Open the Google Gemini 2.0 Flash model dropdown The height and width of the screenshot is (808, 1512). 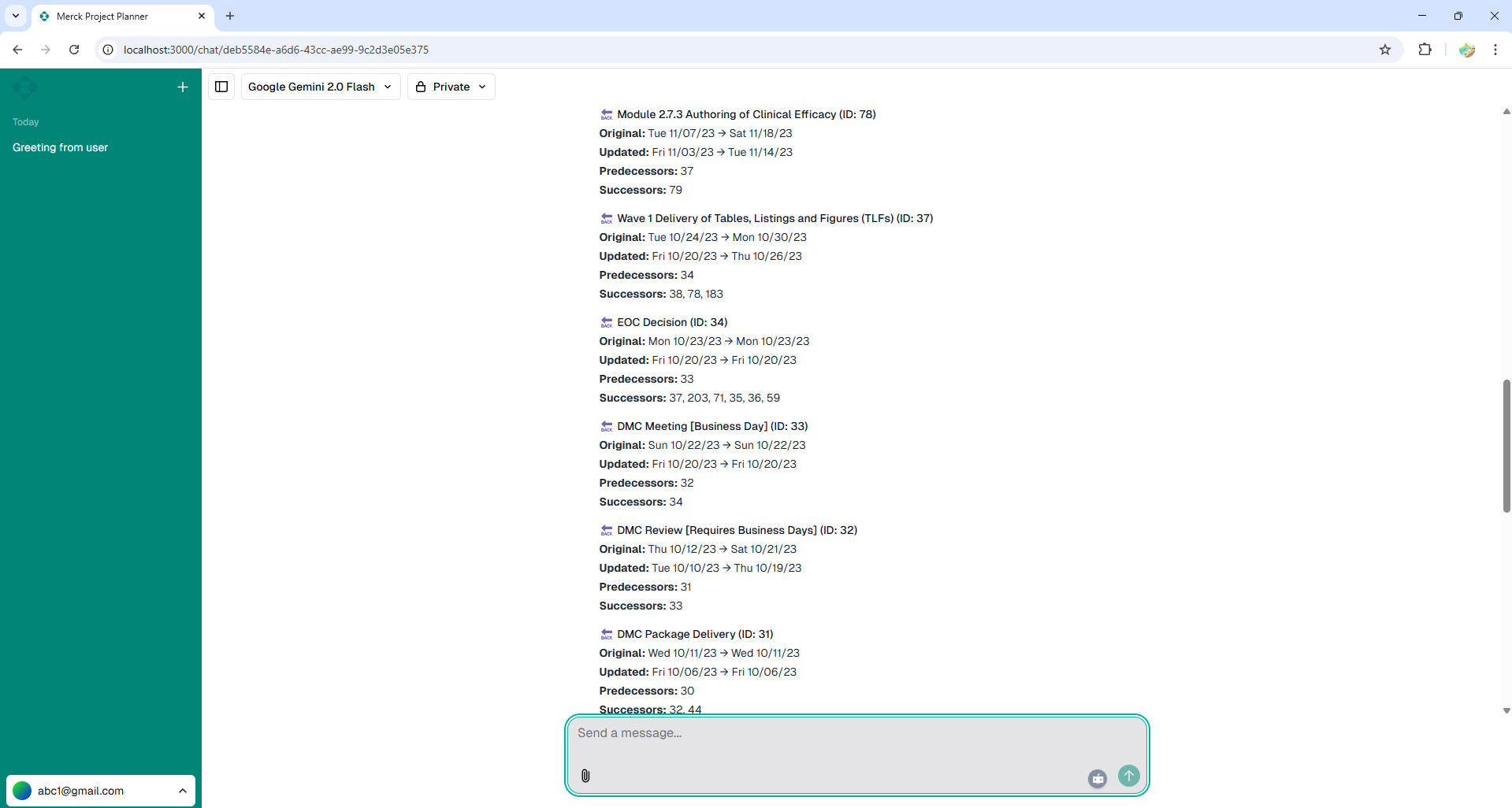pos(320,87)
